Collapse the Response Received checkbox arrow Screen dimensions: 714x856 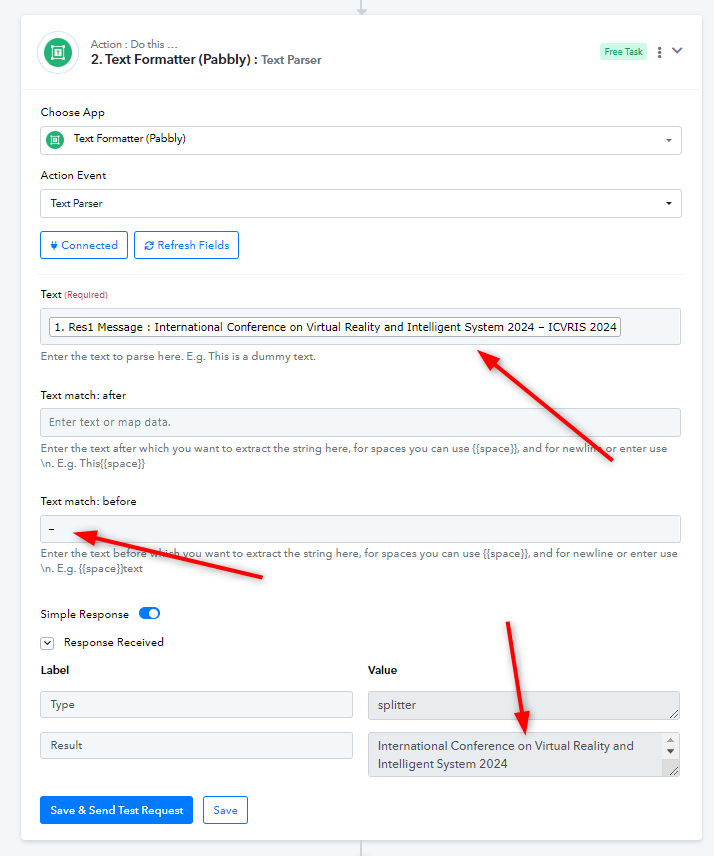point(47,643)
